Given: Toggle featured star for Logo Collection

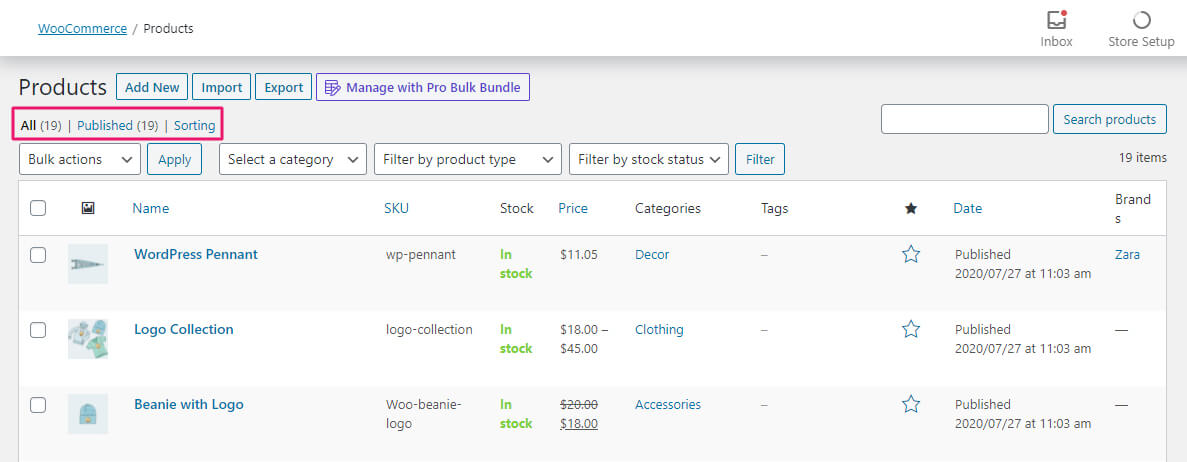Looking at the screenshot, I should (x=910, y=329).
